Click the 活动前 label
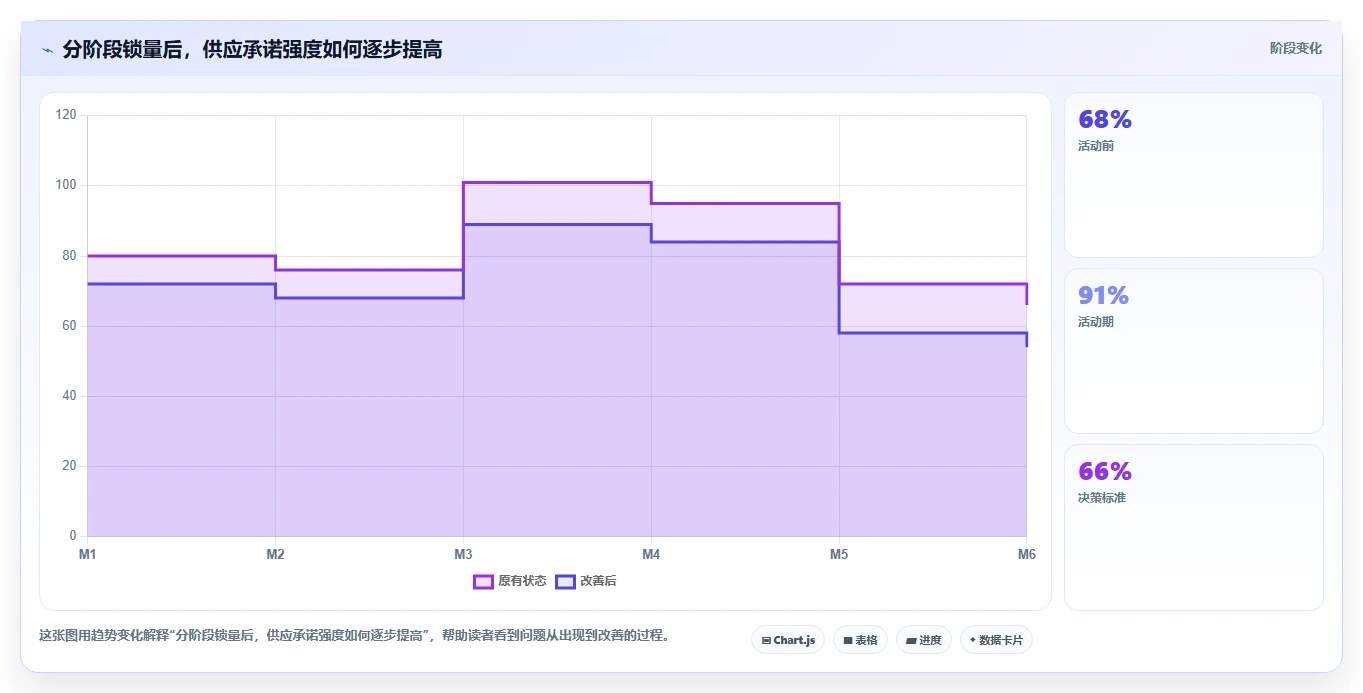Viewport: 1363px width, 693px height. pyautogui.click(x=1096, y=146)
